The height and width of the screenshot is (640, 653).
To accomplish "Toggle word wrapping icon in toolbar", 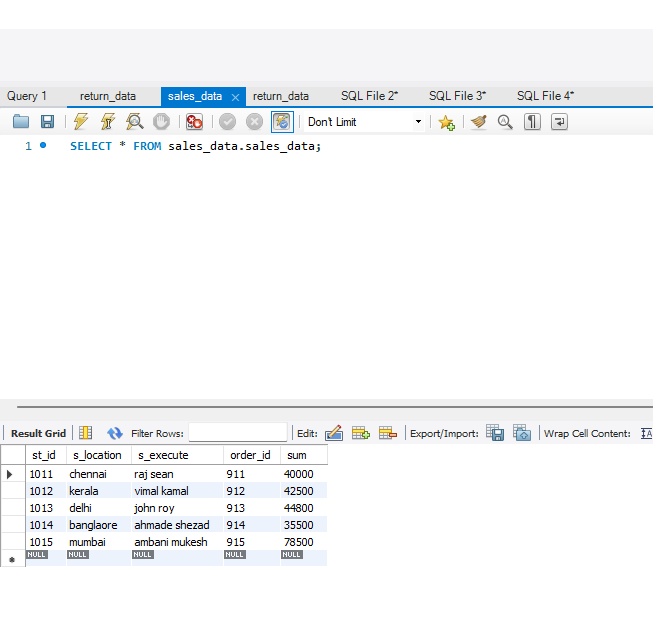I will pyautogui.click(x=559, y=122).
